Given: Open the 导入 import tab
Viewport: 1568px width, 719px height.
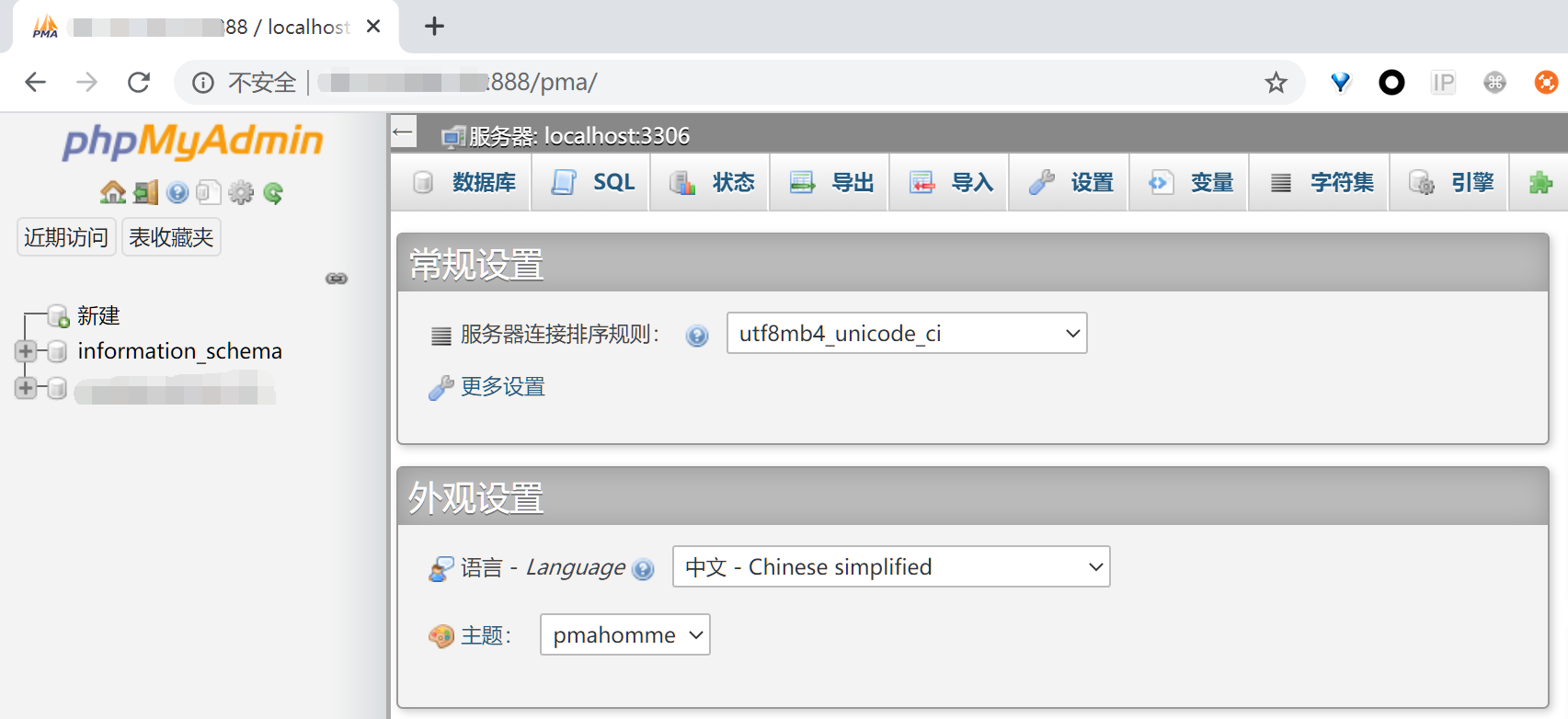Looking at the screenshot, I should click(x=950, y=183).
